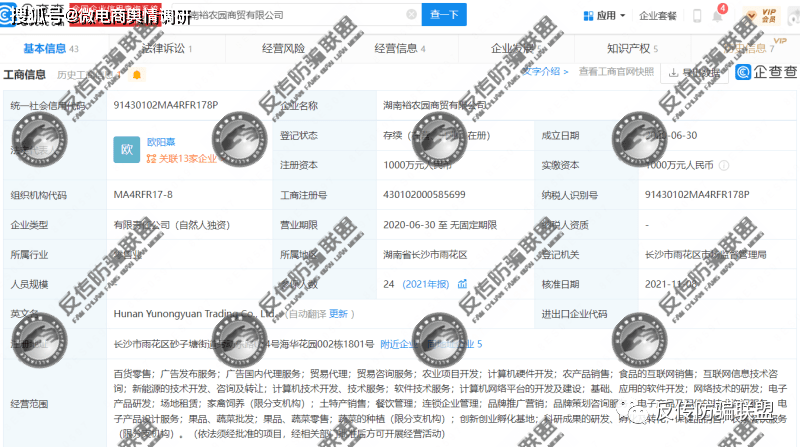This screenshot has height=447, width=800.
Task: Open 查看工商官网快照 link
Action: click(617, 71)
